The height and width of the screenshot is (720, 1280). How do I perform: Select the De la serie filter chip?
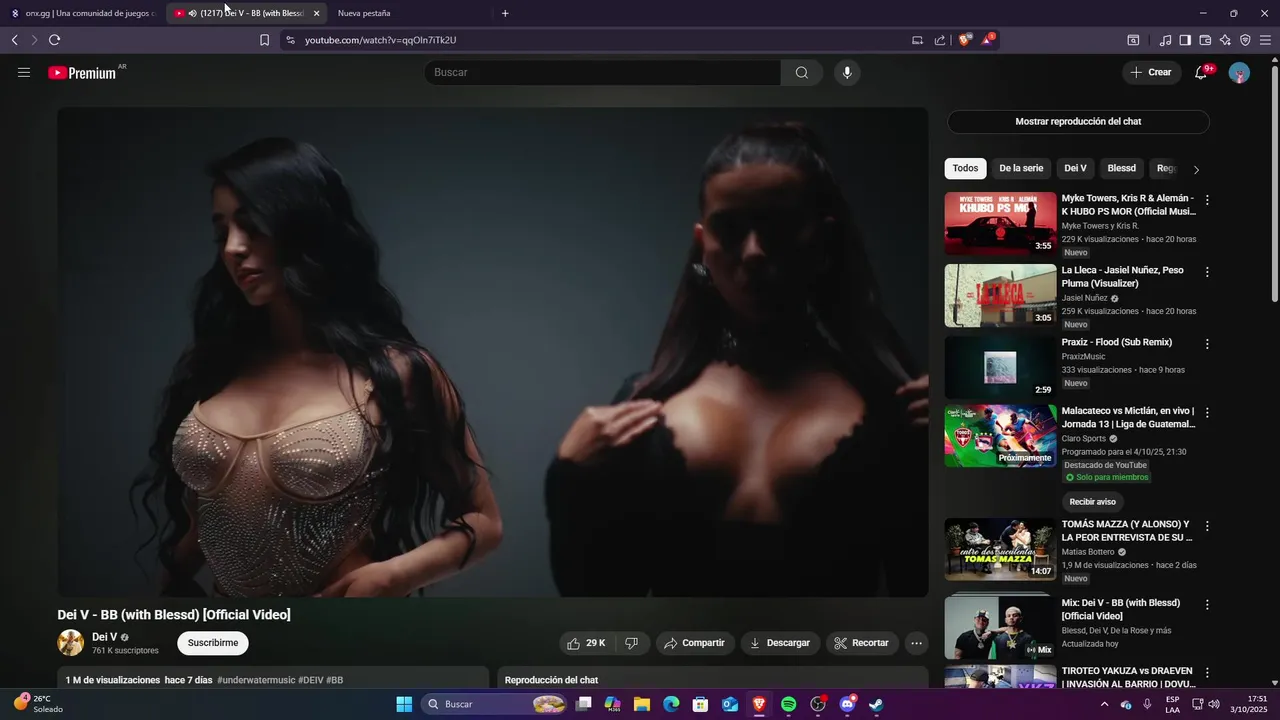pos(1021,169)
